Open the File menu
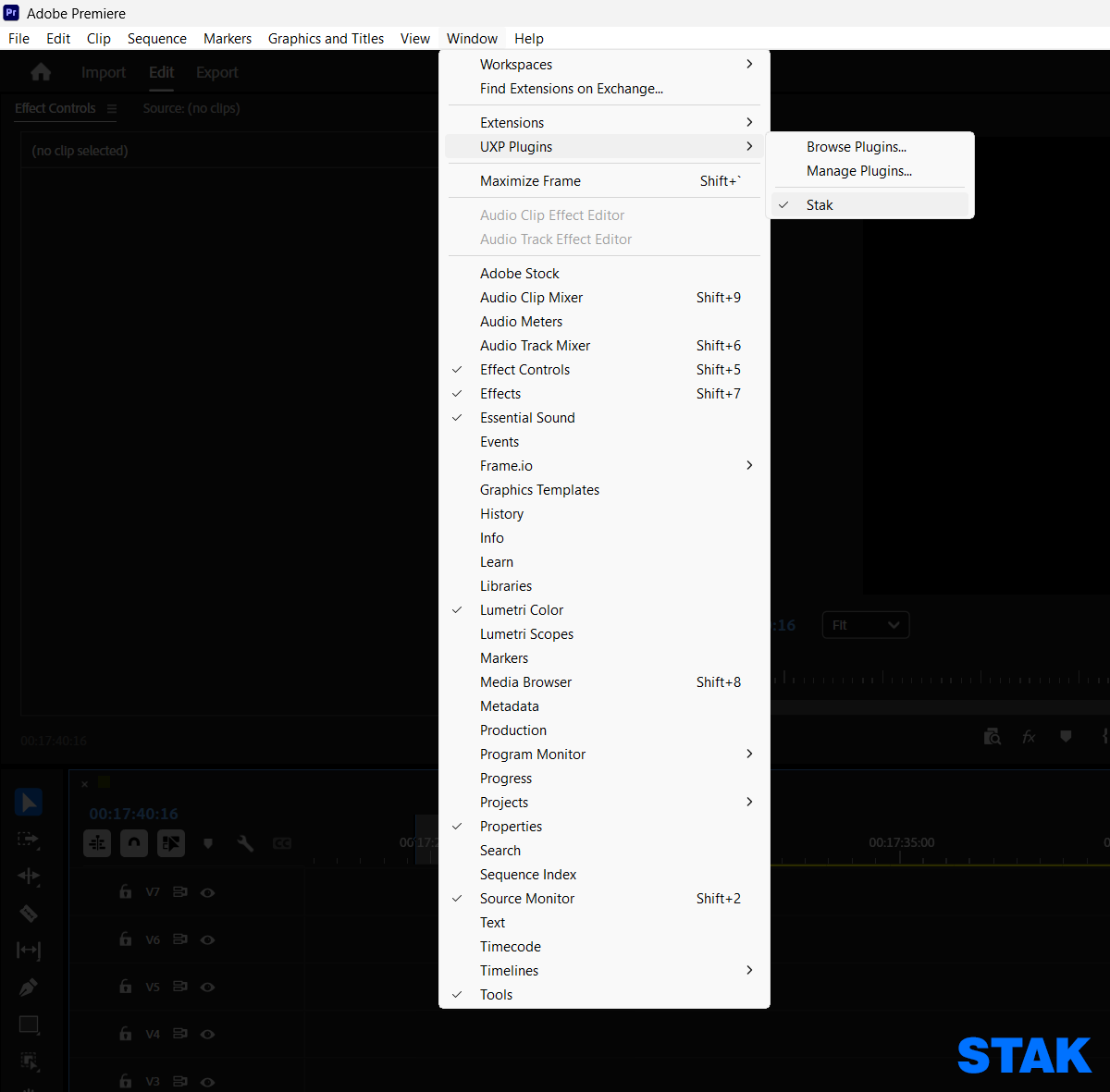This screenshot has width=1110, height=1092. [x=18, y=38]
